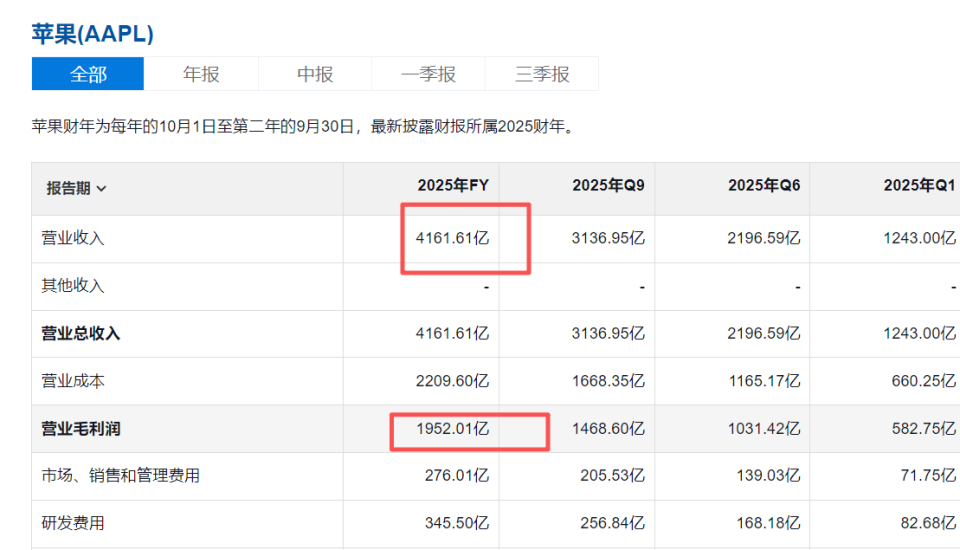Select the 2025年Q1 column header
Screen dimensions: 960x550
[919, 186]
